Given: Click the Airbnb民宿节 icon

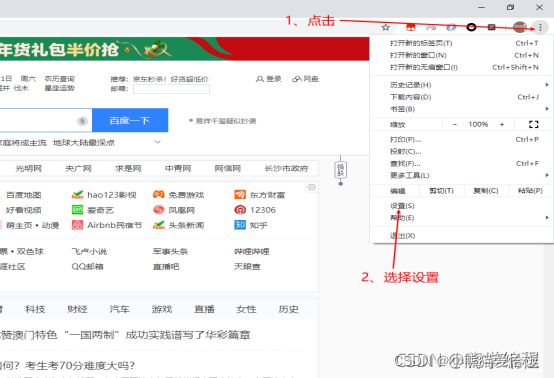Looking at the screenshot, I should tap(77, 225).
